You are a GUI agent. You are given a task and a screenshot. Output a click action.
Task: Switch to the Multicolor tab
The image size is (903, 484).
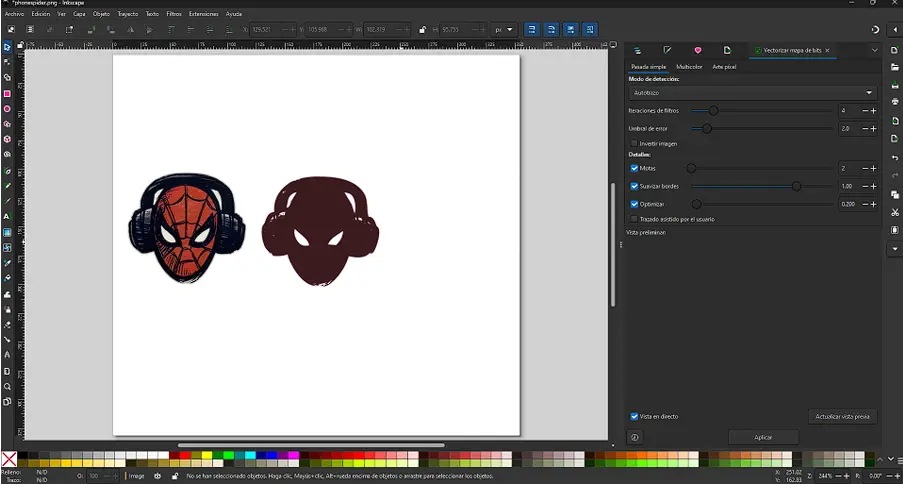point(689,67)
